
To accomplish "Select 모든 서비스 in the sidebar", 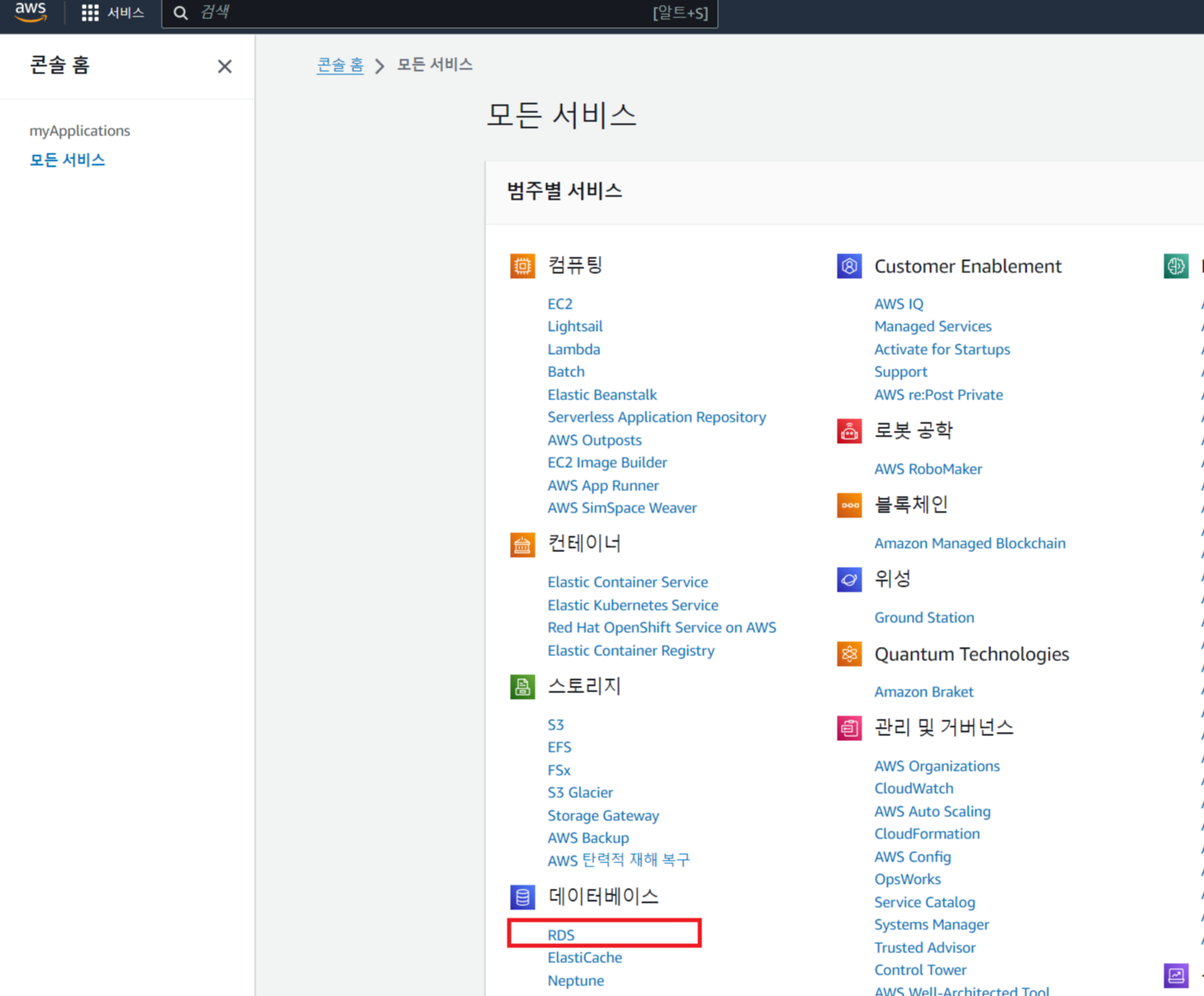I will click(67, 159).
